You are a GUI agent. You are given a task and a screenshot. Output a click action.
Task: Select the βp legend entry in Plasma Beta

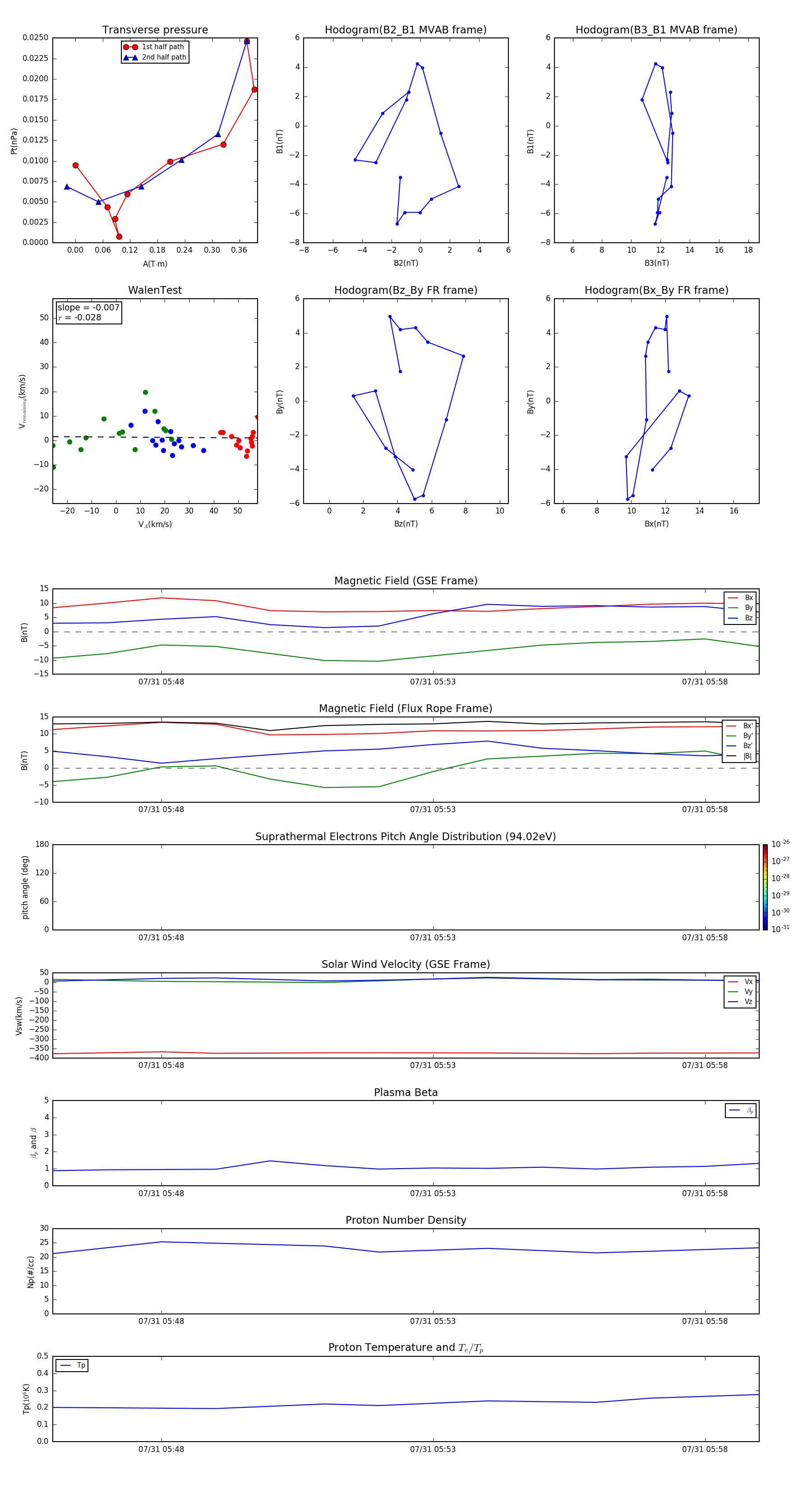coord(742,1110)
